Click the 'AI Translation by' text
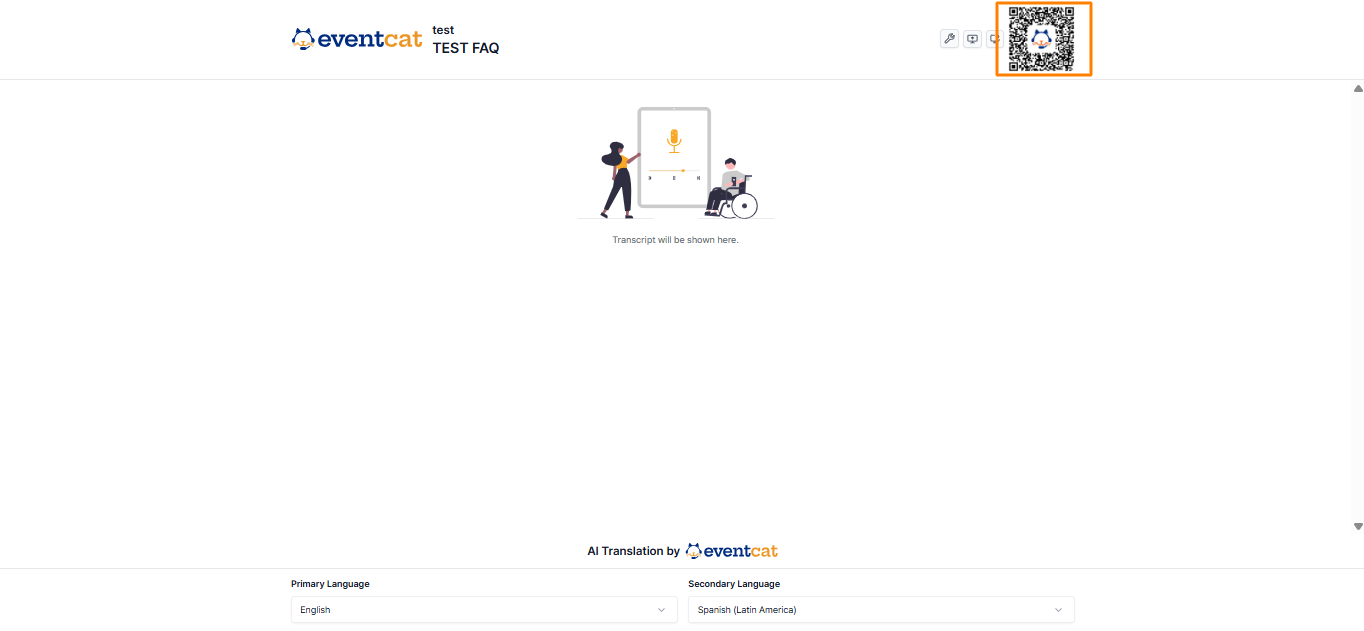Viewport: 1364px width, 631px height. [x=633, y=551]
